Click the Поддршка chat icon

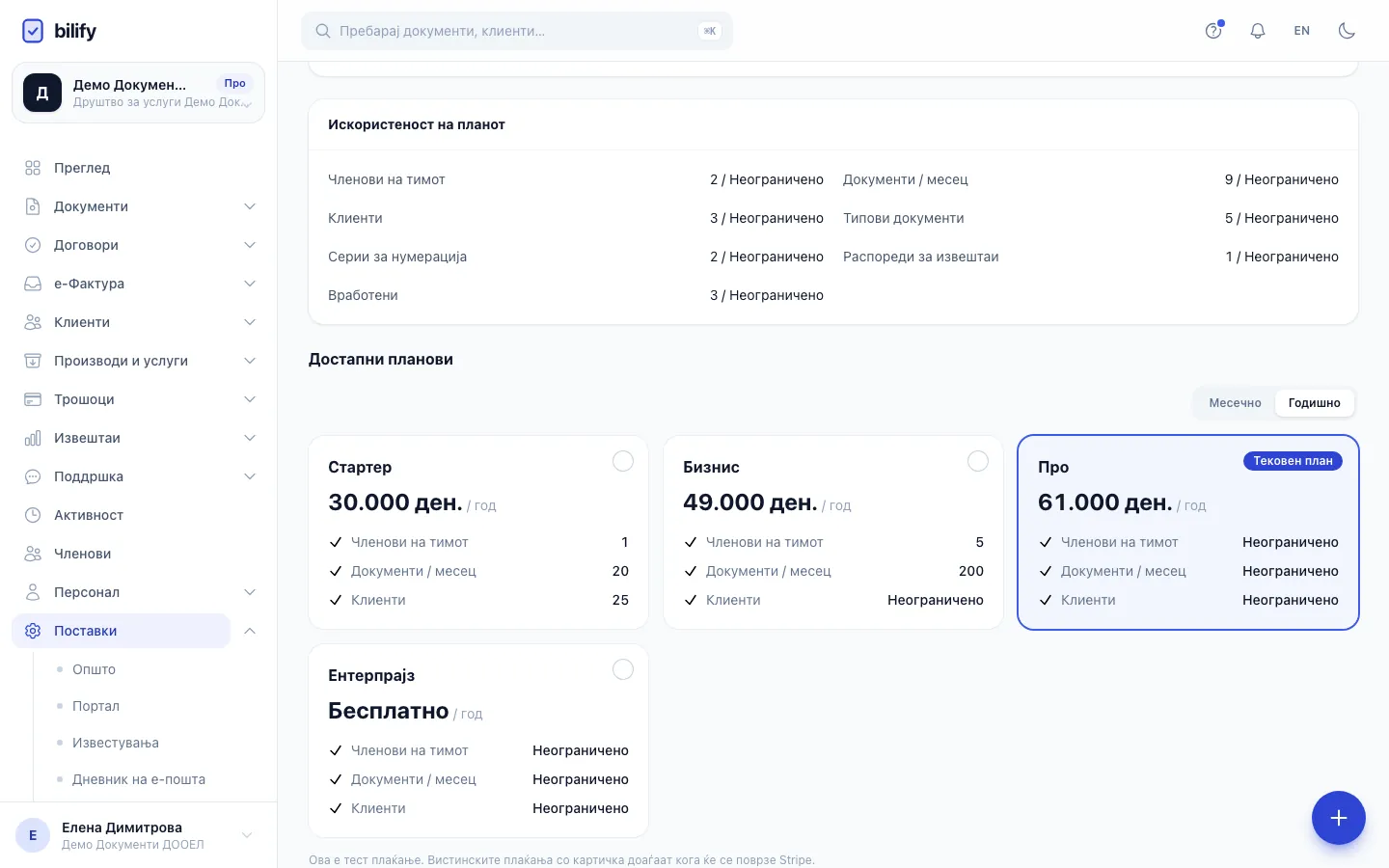(x=33, y=476)
